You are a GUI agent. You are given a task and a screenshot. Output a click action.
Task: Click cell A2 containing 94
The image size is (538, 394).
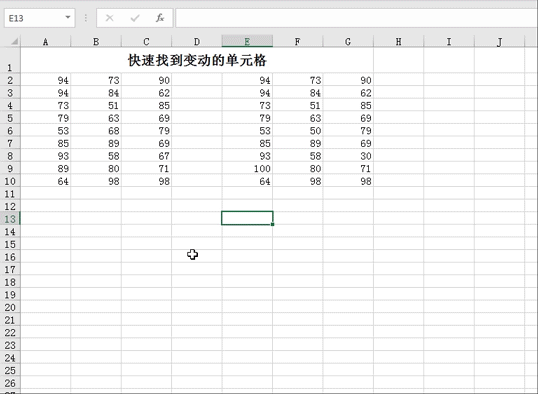[46, 80]
